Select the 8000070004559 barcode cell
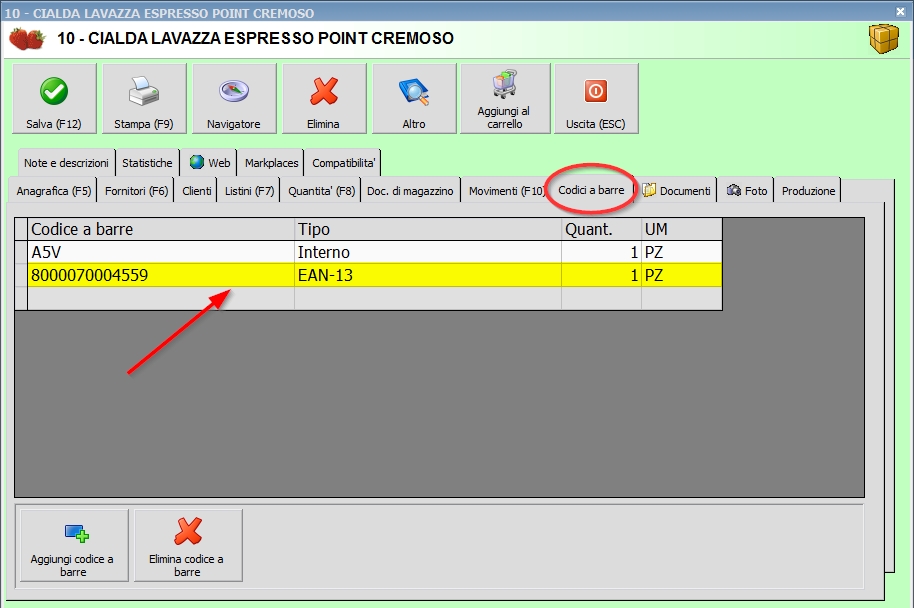 click(x=161, y=275)
